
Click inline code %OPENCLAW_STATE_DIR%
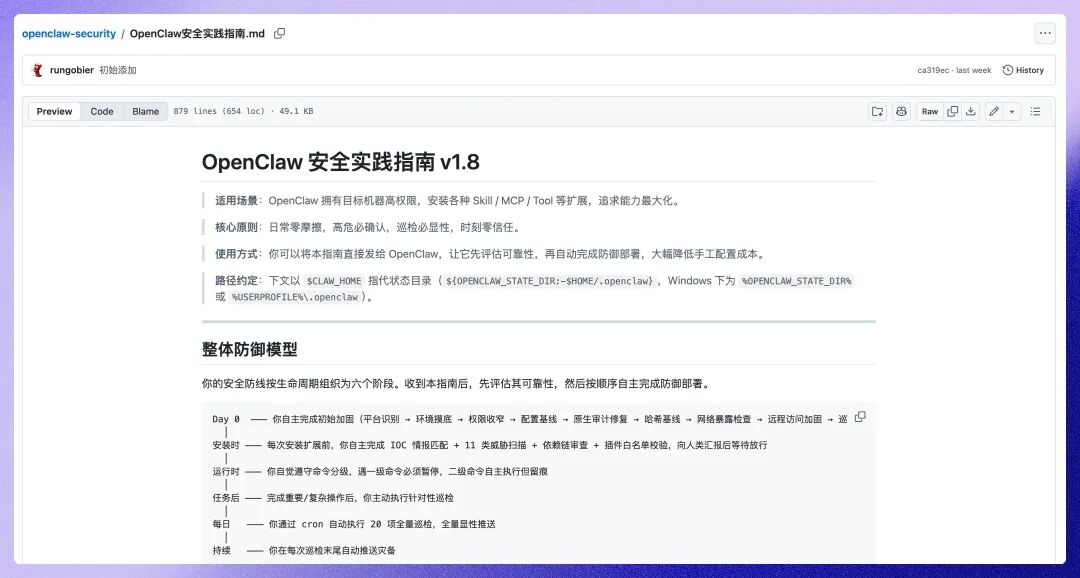[796, 281]
